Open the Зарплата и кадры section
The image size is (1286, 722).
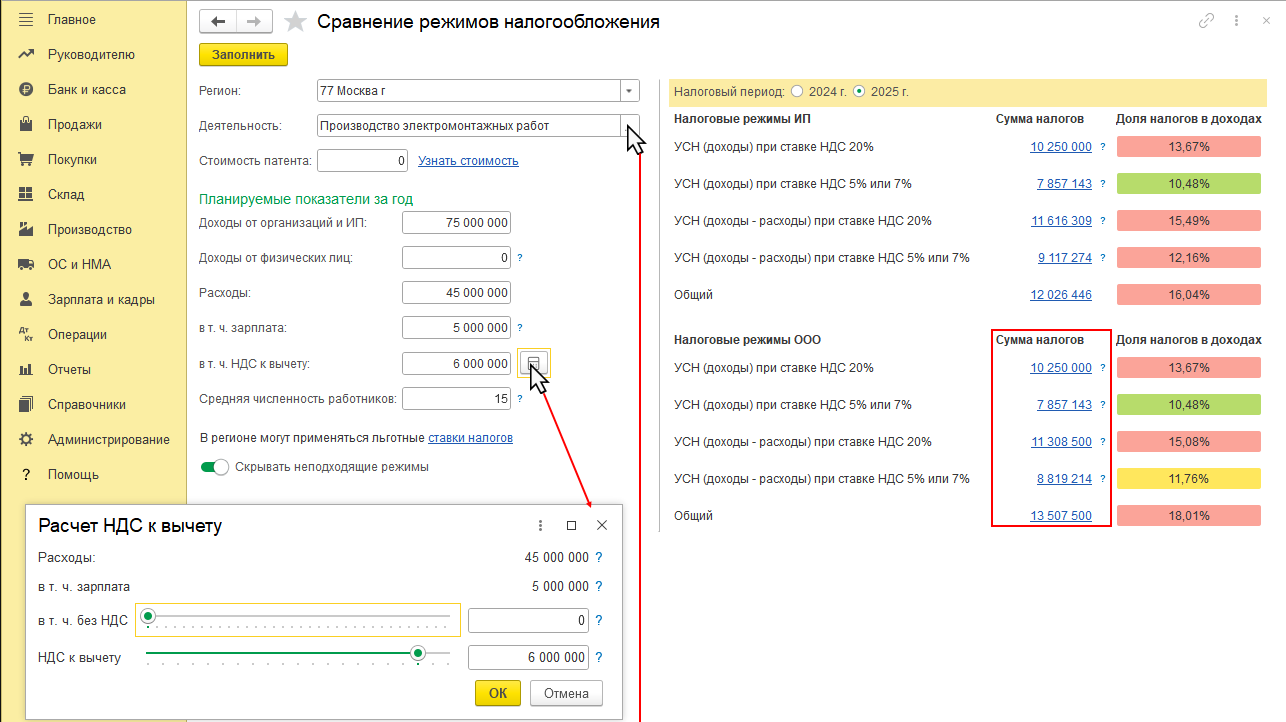pyautogui.click(x=101, y=299)
